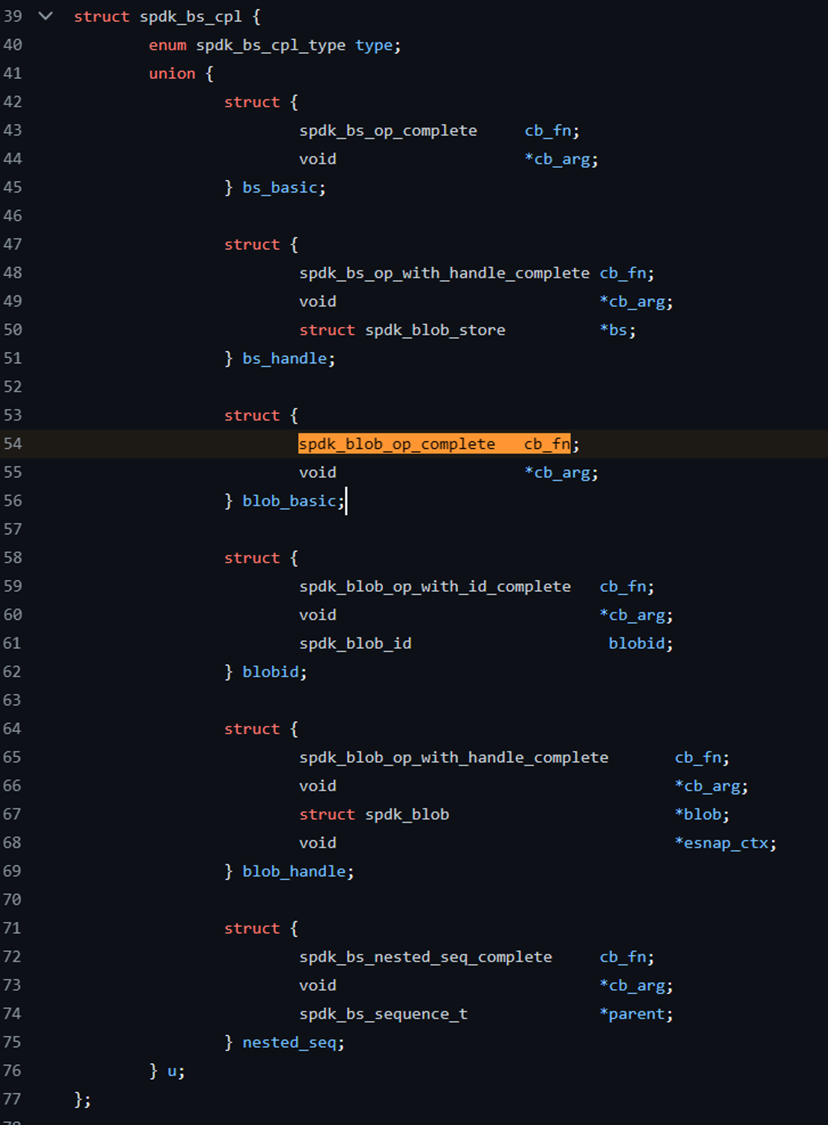Click the *parent pointer member
The width and height of the screenshot is (828, 1125).
[632, 1014]
